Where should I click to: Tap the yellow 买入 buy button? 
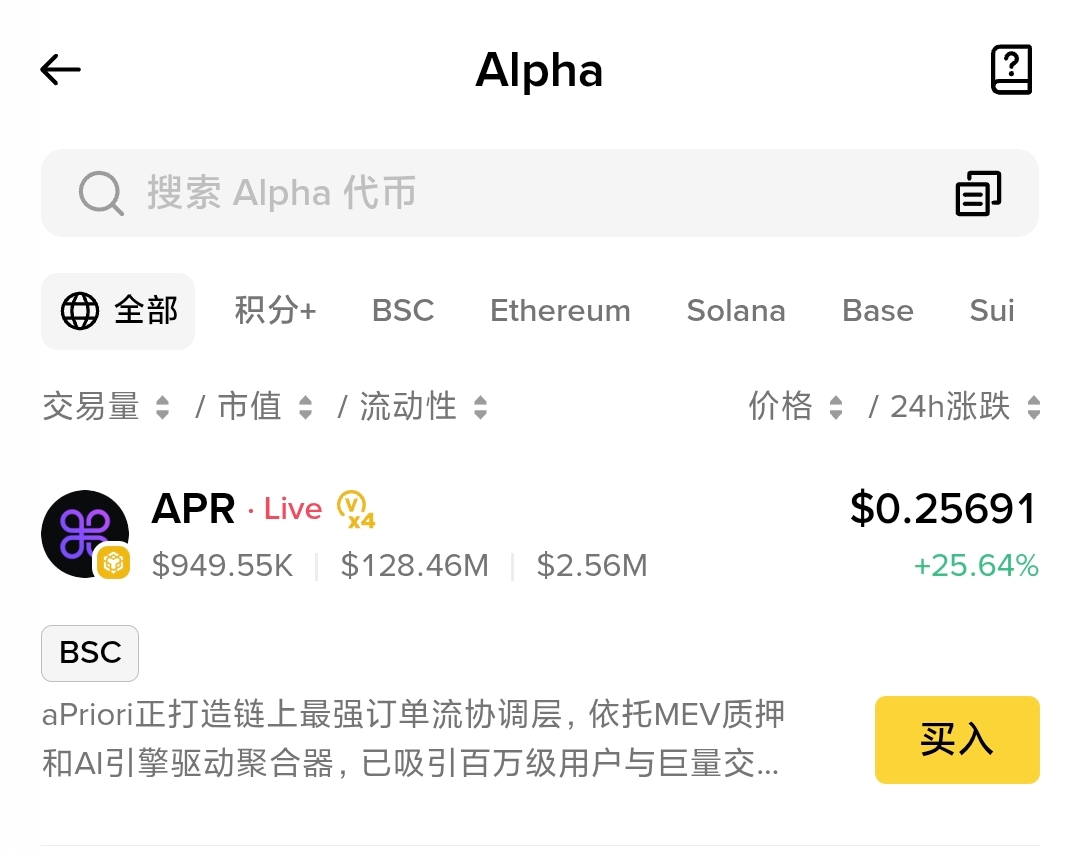pos(956,740)
